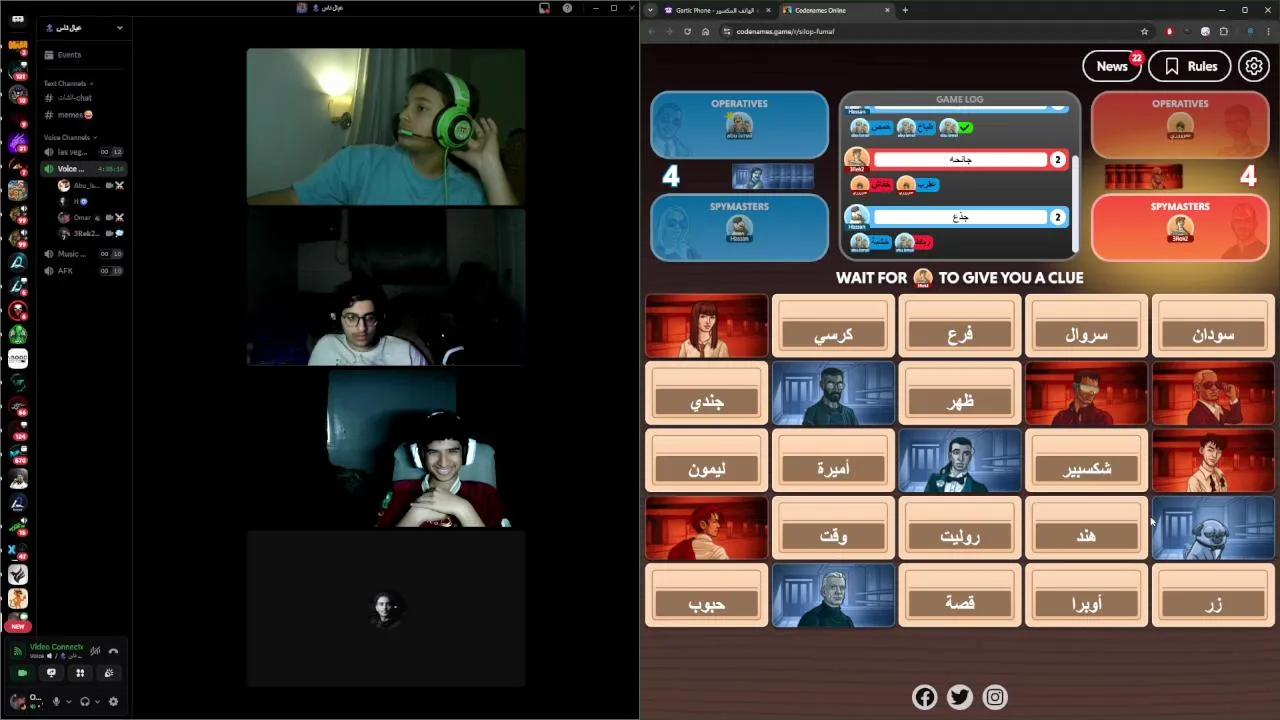Viewport: 1280px width, 720px height.
Task: Open a new browser tab
Action: tap(905, 10)
